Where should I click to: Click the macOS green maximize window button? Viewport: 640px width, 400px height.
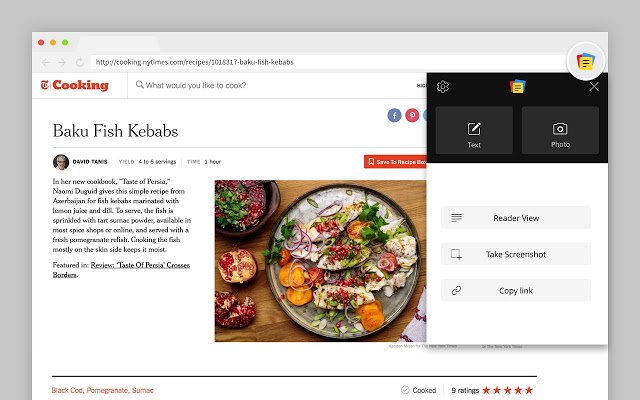pyautogui.click(x=65, y=42)
